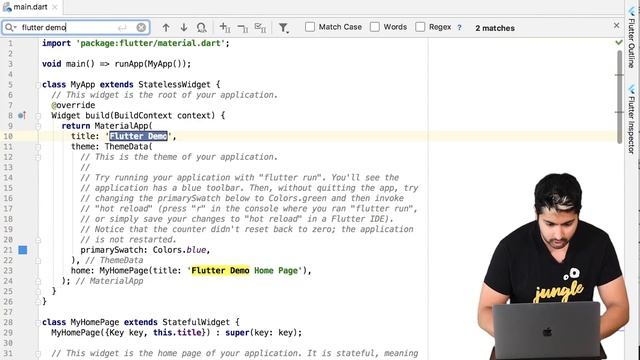Click the import string 'package:flutter/material.dart'

pos(150,43)
